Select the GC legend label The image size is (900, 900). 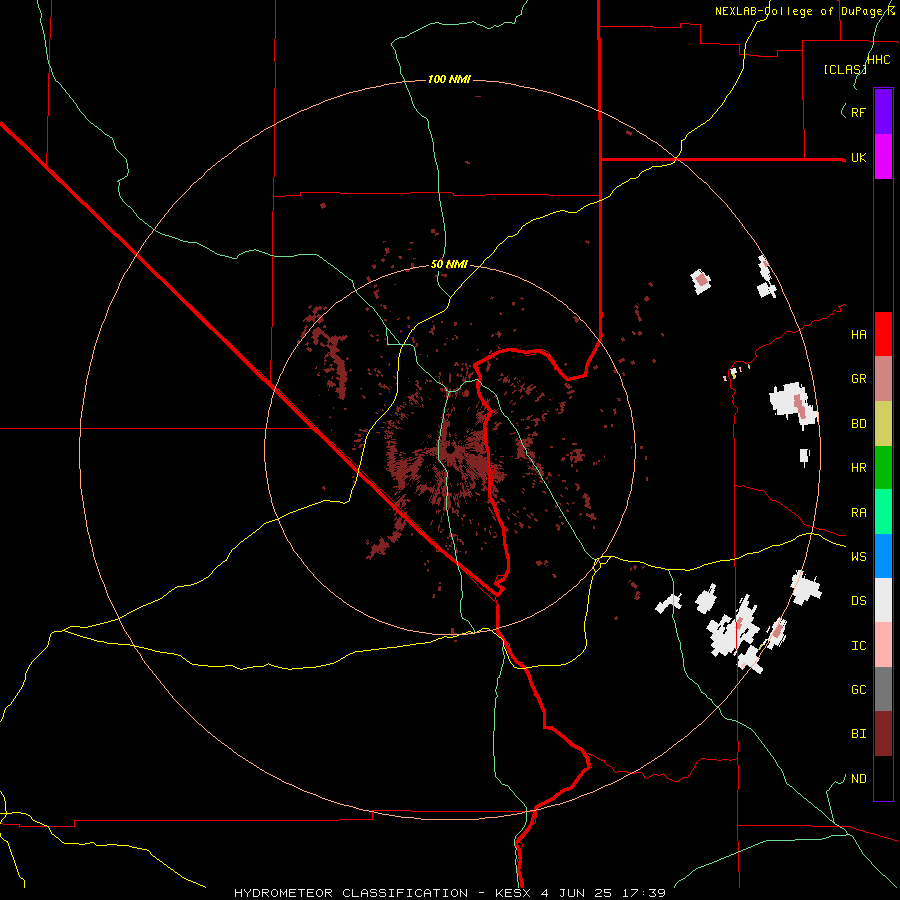858,690
